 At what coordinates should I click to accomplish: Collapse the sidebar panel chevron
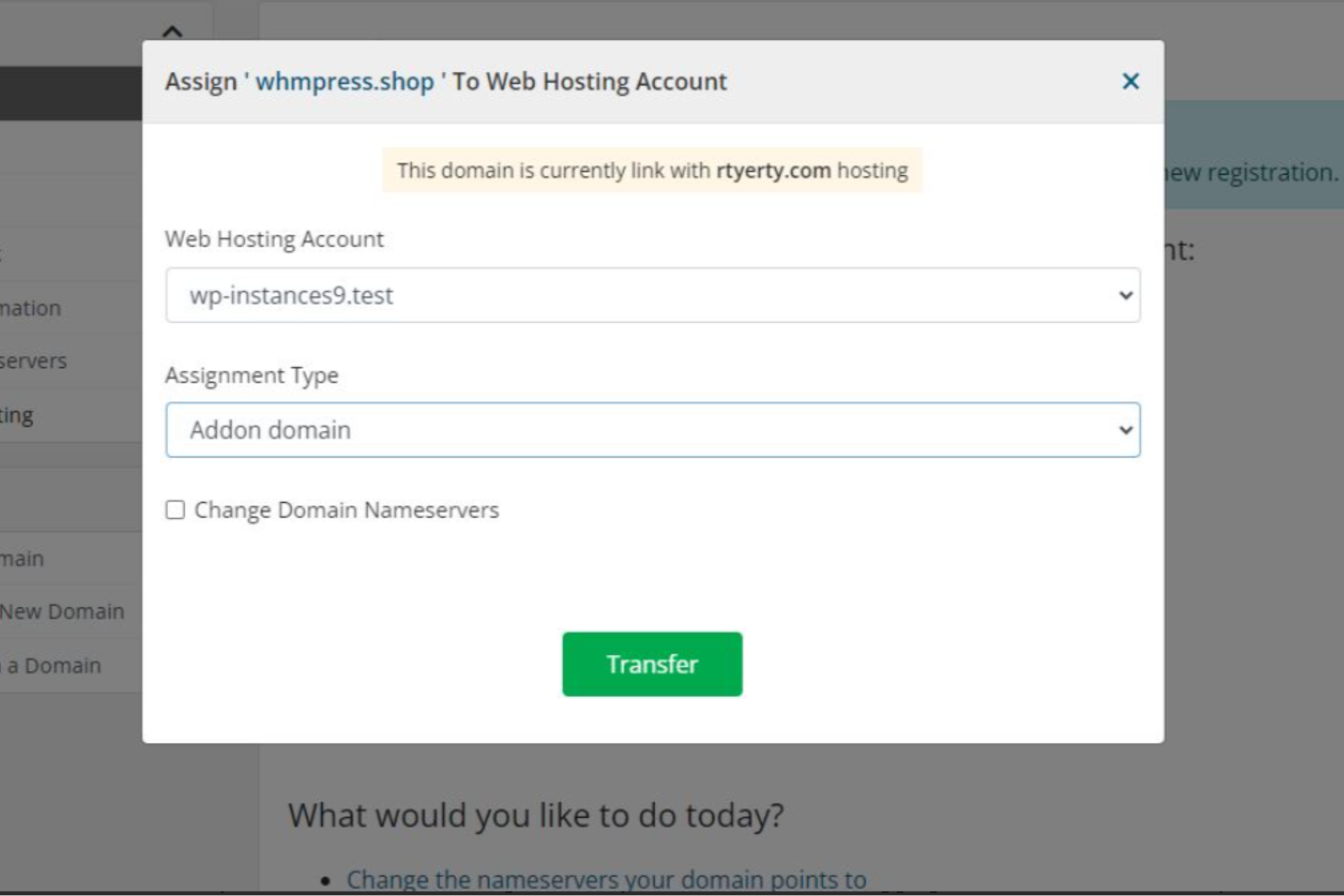[172, 31]
